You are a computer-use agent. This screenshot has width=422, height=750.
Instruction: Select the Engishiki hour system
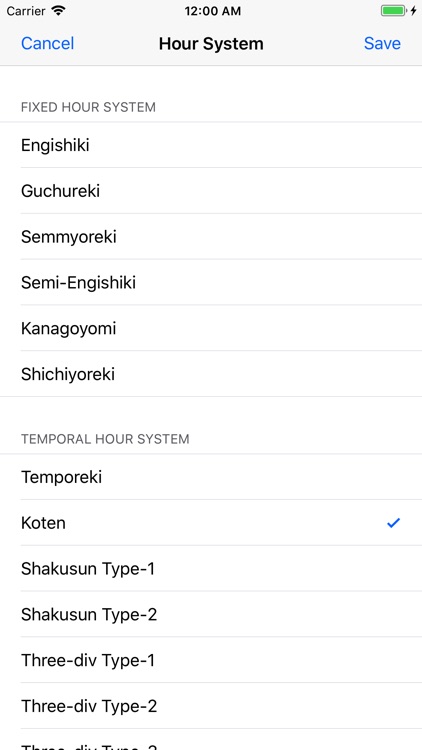pos(211,145)
